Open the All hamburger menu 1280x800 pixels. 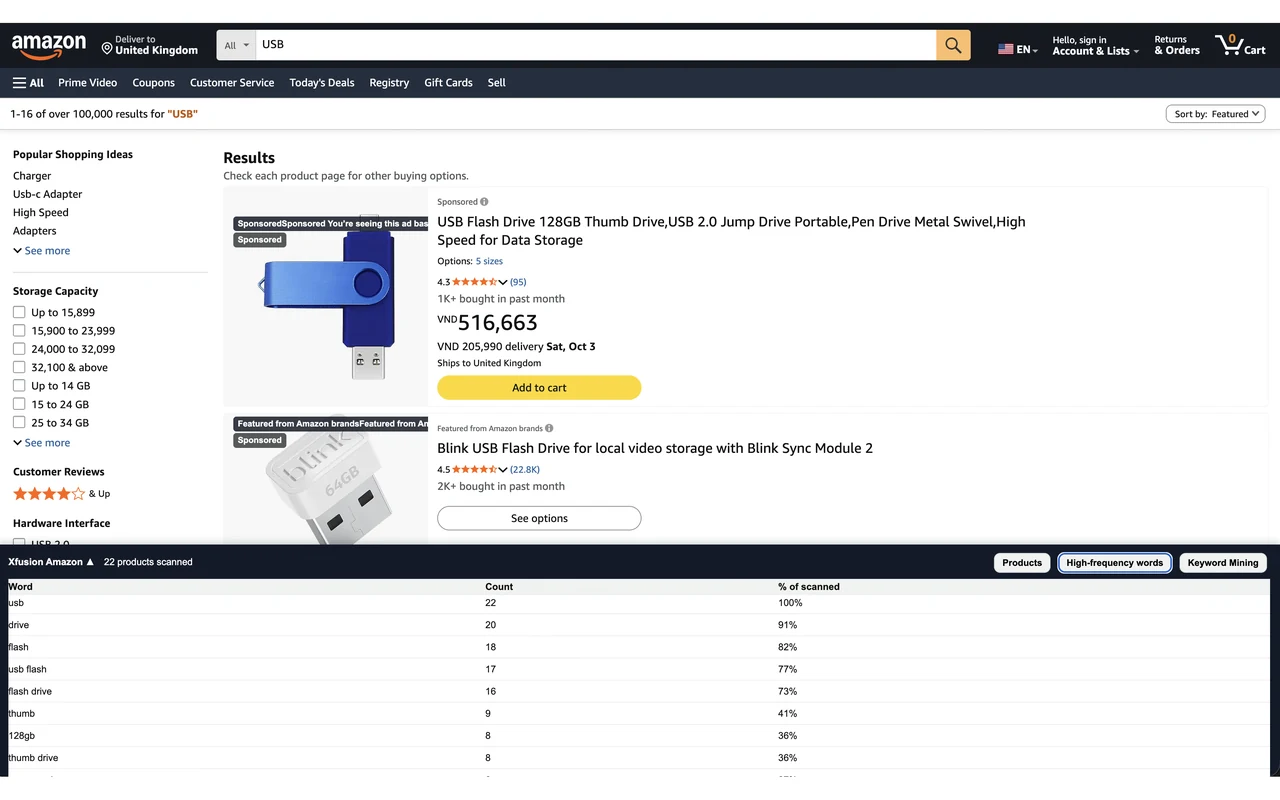(28, 83)
